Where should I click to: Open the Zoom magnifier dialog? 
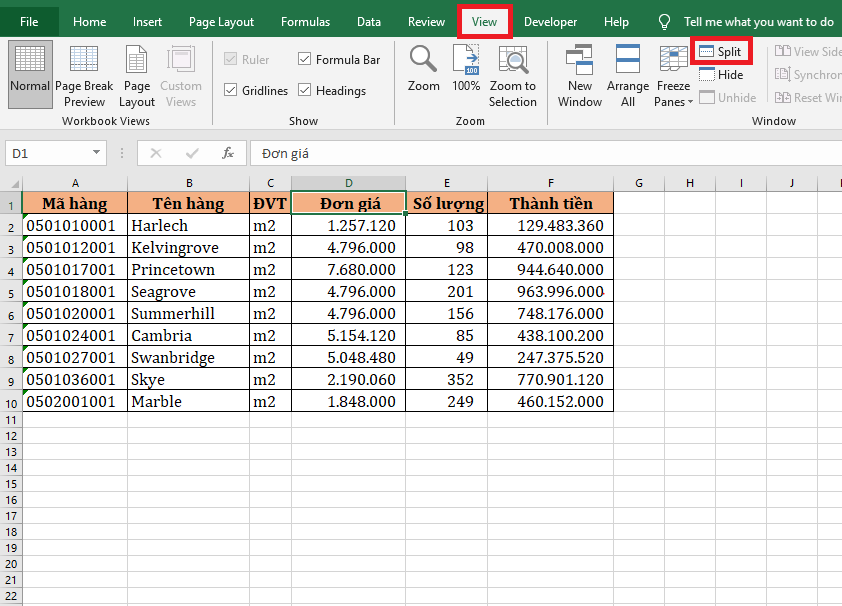[423, 70]
